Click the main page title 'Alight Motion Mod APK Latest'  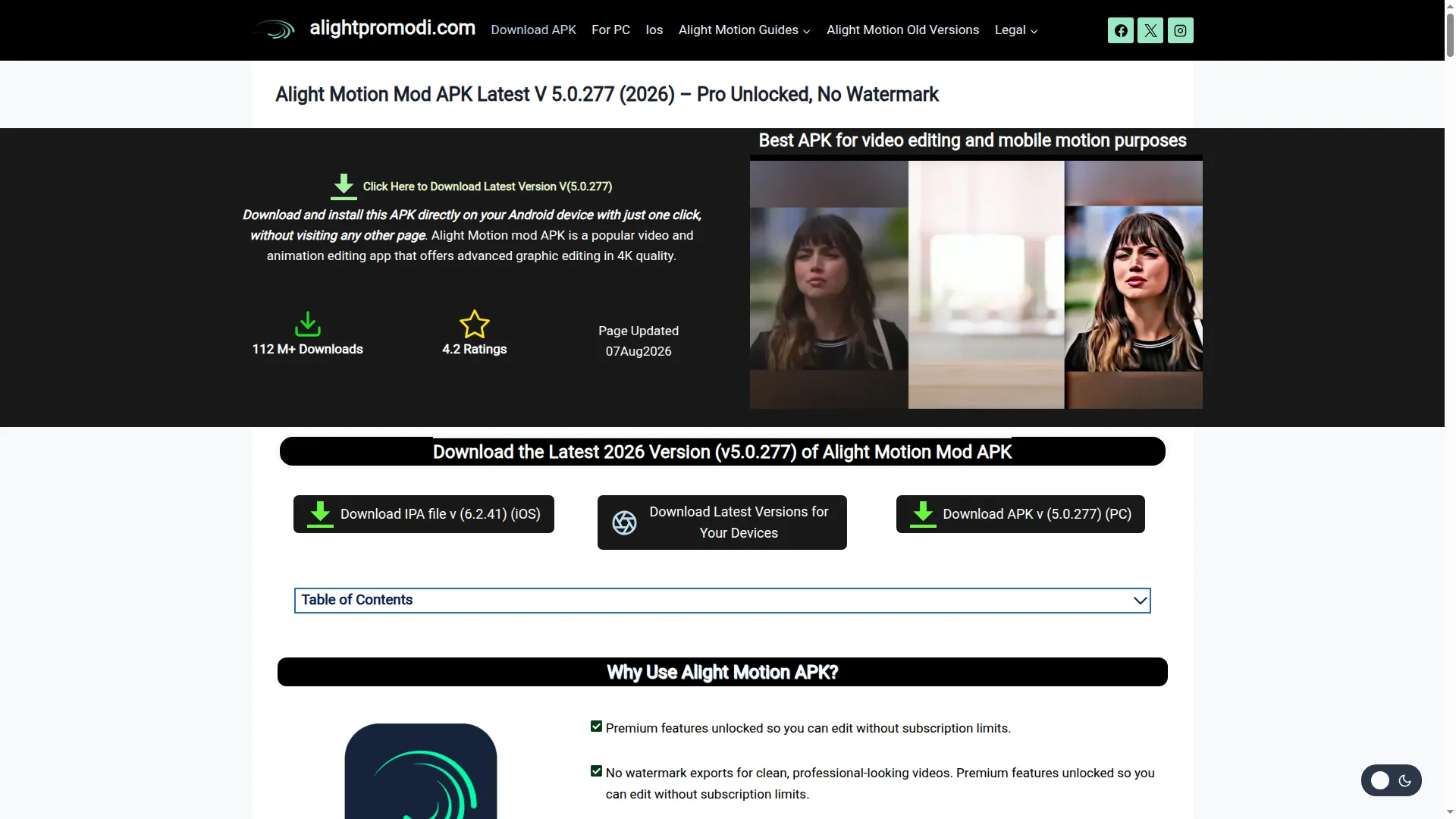pos(607,95)
